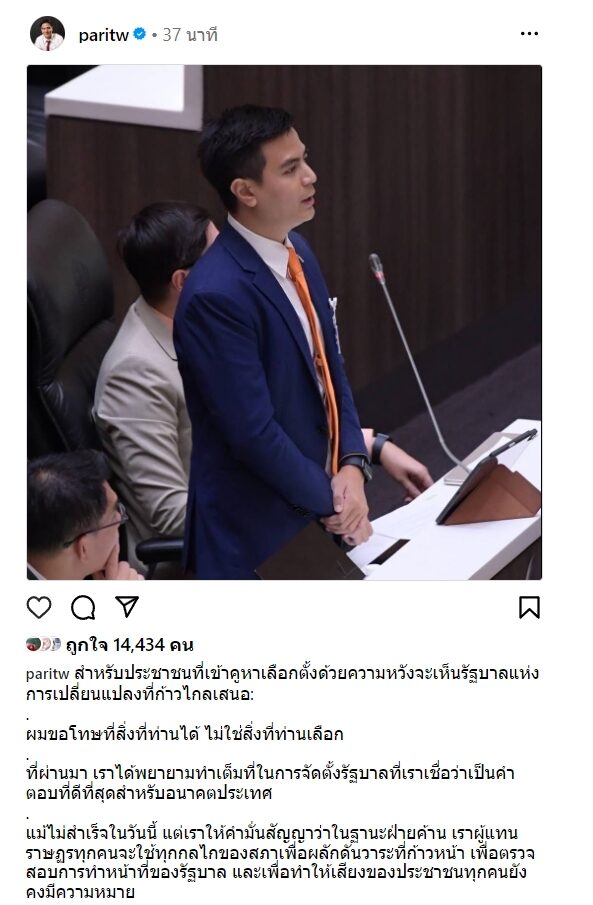Viewport: 593px width, 905px height.
Task: Click the 37 นาที timestamp
Action: [x=190, y=35]
